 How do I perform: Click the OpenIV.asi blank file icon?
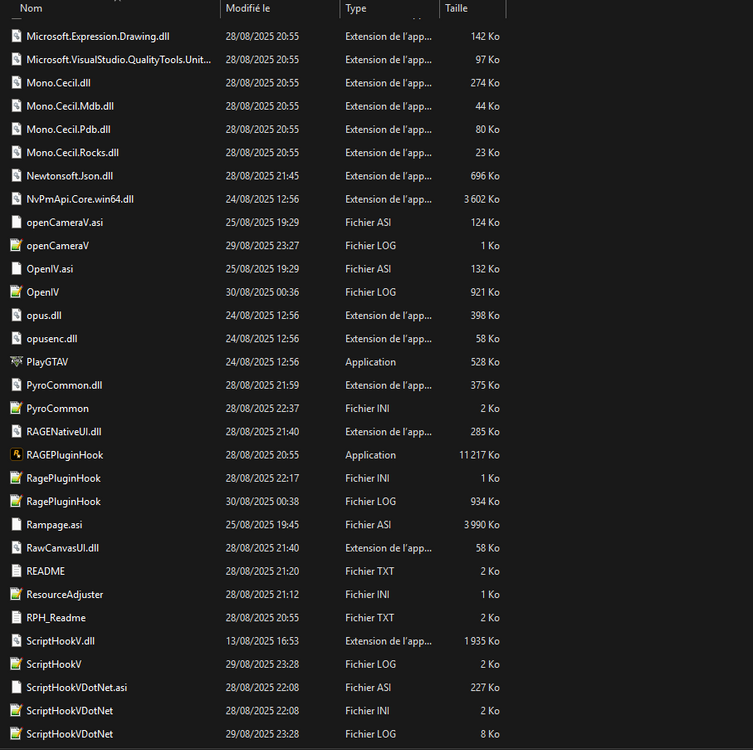point(16,268)
